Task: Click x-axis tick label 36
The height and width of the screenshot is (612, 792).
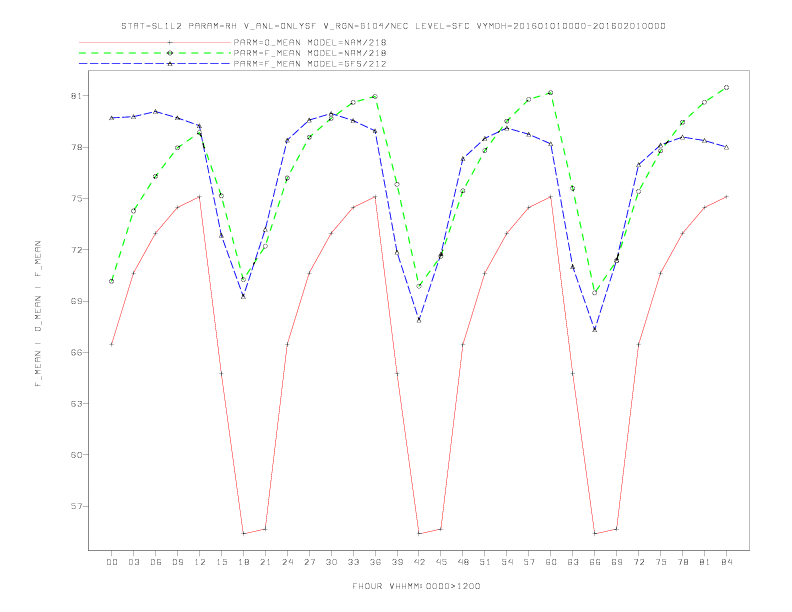Action: pyautogui.click(x=375, y=562)
